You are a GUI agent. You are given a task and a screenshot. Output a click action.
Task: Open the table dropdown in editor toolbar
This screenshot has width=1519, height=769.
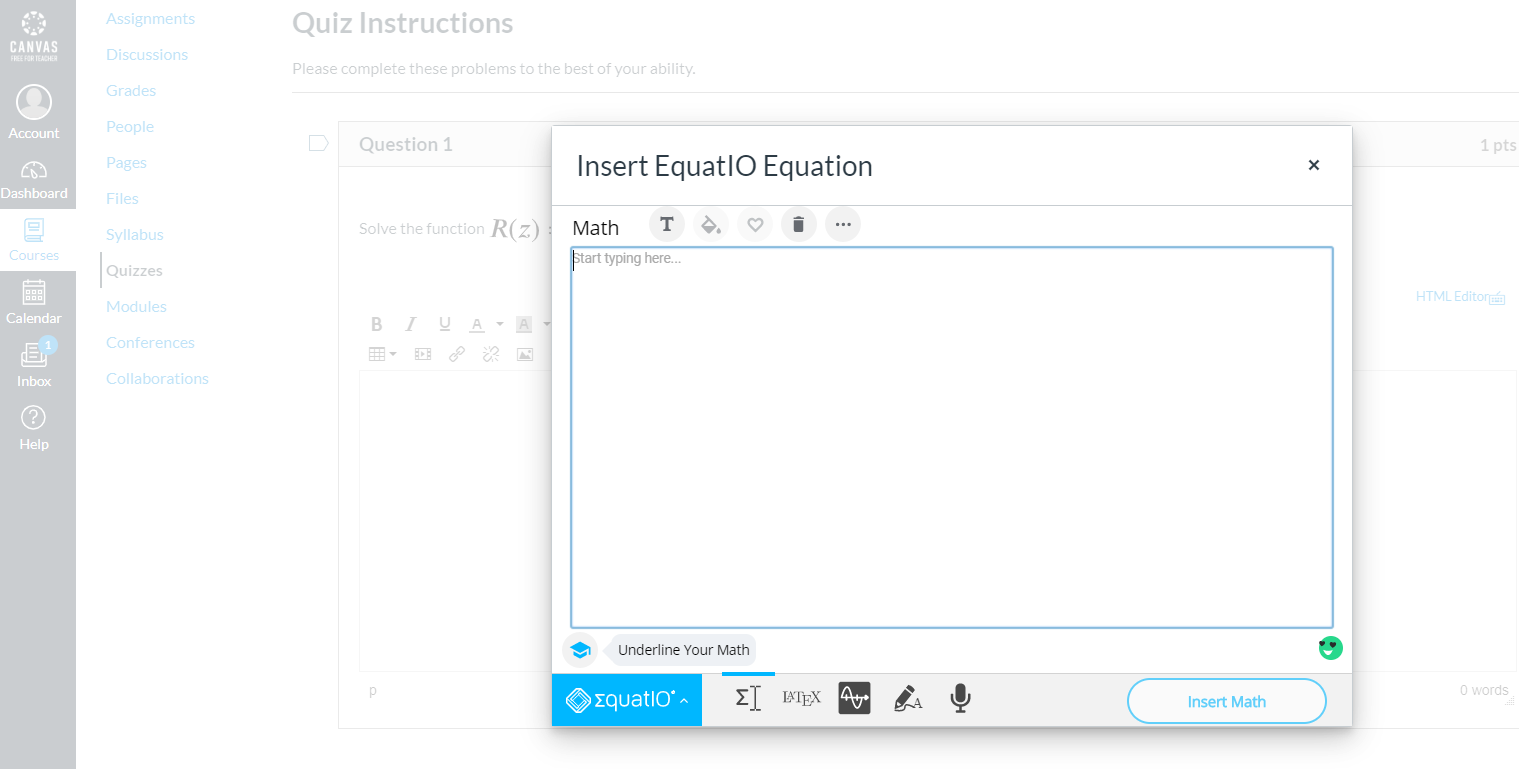(382, 354)
